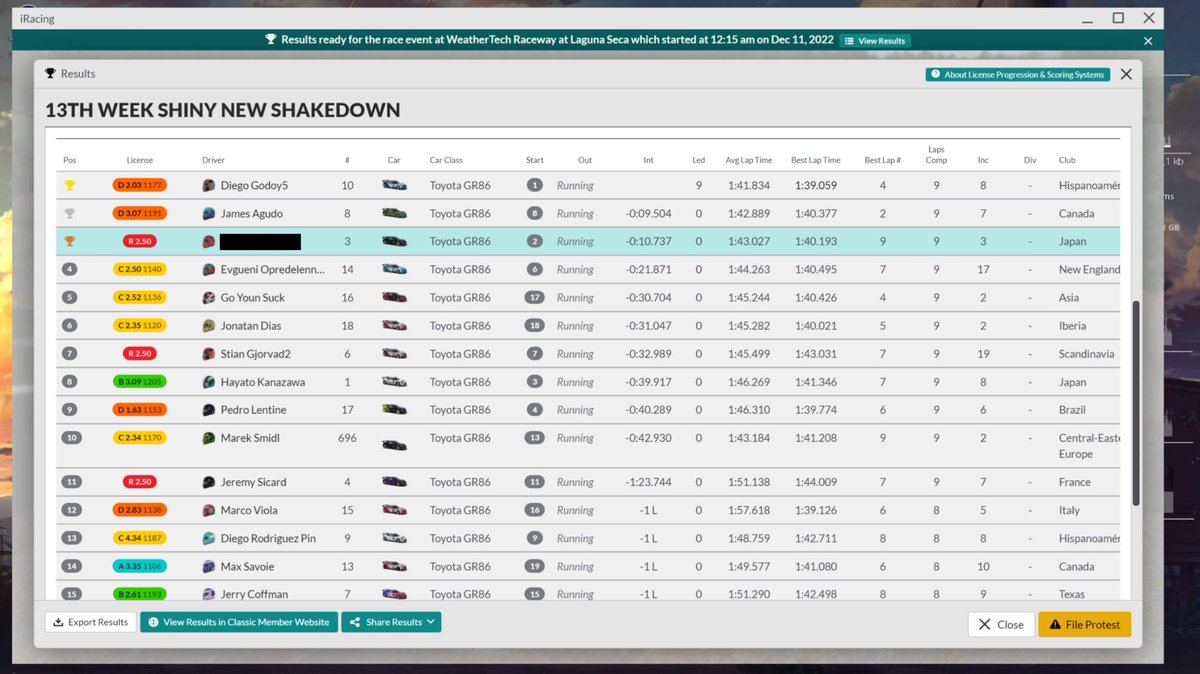This screenshot has height=674, width=1200.
Task: Click View Results in top banner
Action: pyautogui.click(x=875, y=41)
